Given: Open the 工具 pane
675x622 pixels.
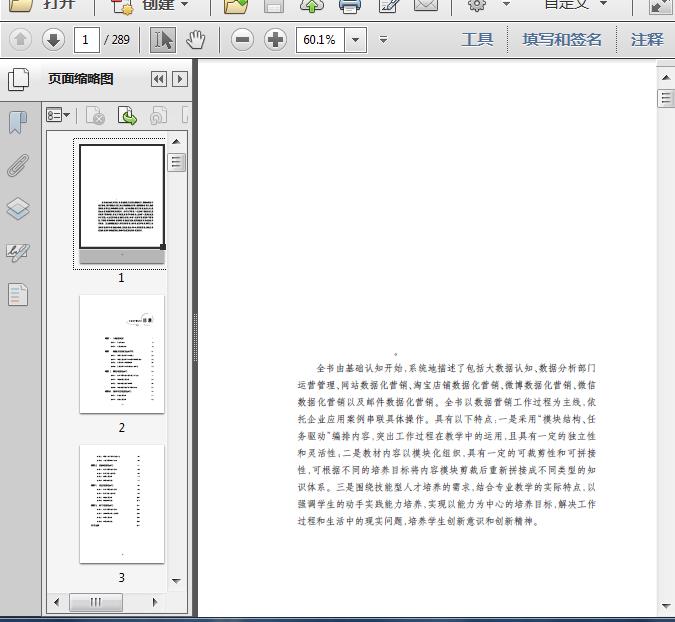Looking at the screenshot, I should (477, 40).
